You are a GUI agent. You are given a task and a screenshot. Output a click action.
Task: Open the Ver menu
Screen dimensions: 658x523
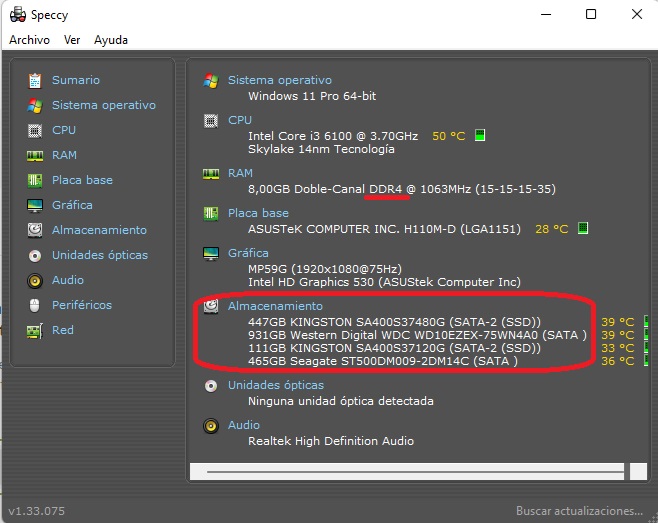pyautogui.click(x=72, y=40)
